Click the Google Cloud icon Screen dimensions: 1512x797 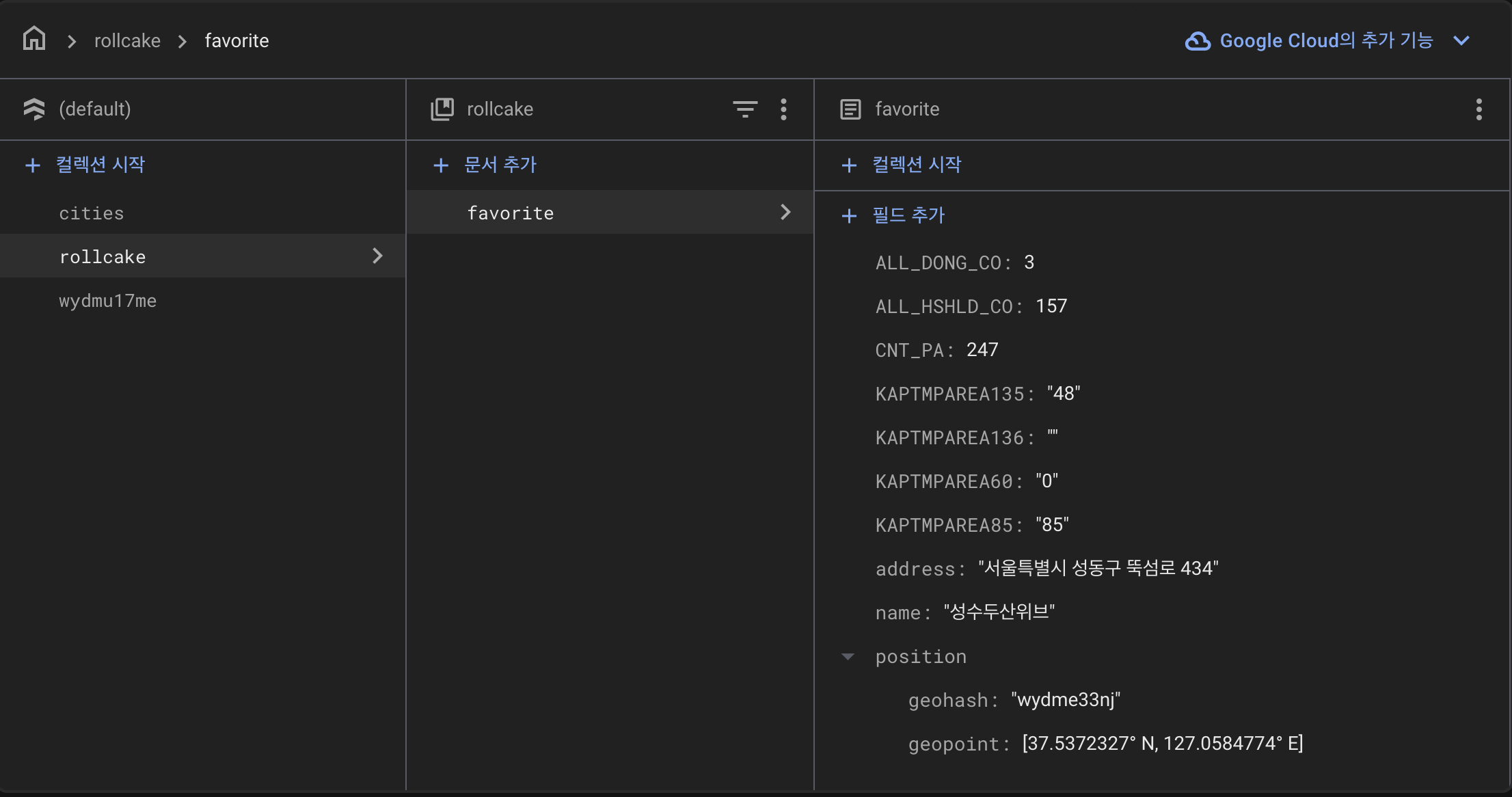click(x=1198, y=41)
